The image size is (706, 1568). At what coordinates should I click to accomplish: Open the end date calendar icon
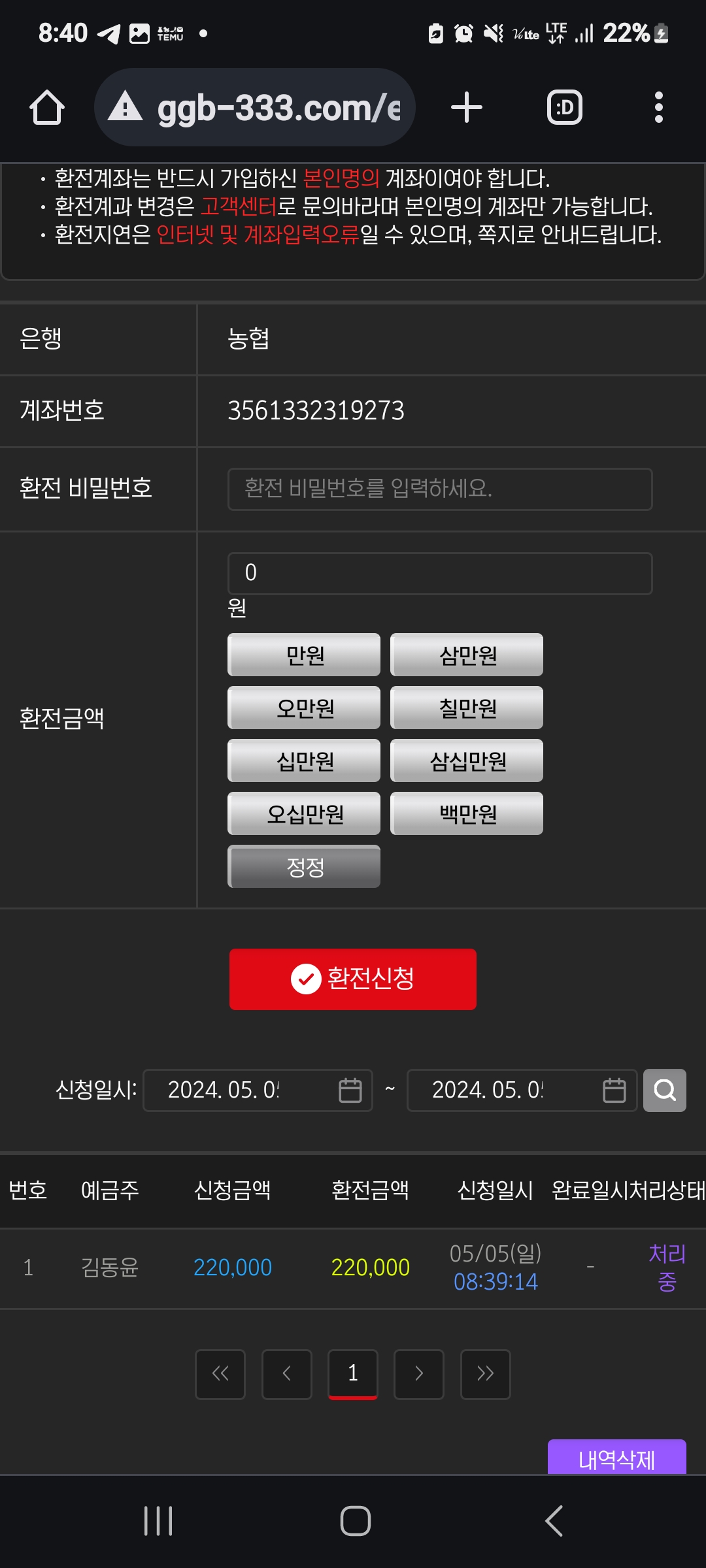point(614,1090)
